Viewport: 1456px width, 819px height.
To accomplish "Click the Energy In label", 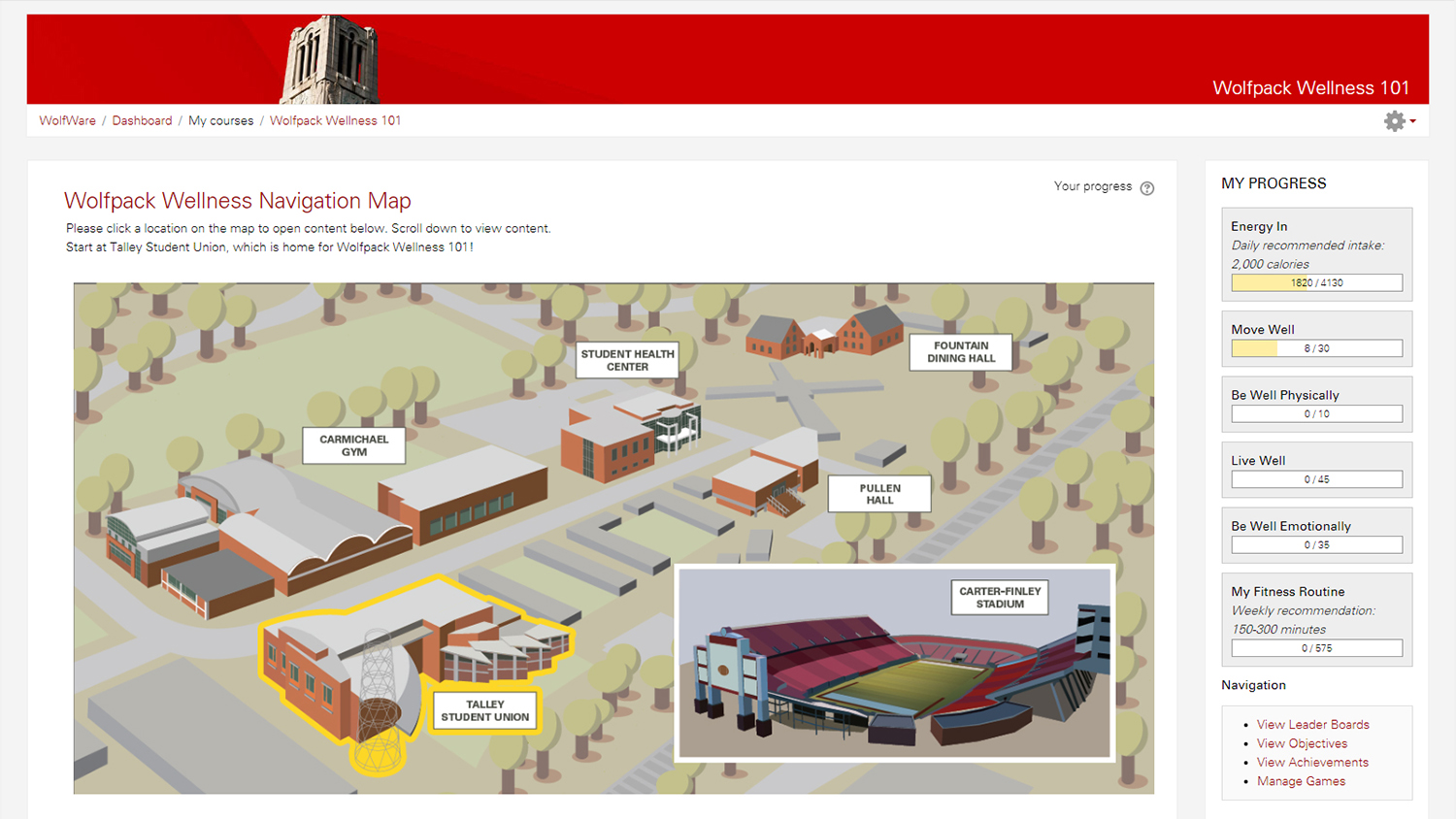I will tap(1259, 226).
